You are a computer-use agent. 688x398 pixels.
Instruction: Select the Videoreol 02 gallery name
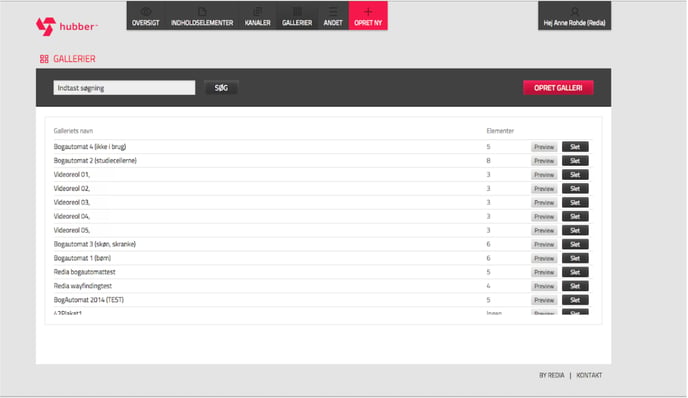tap(72, 189)
